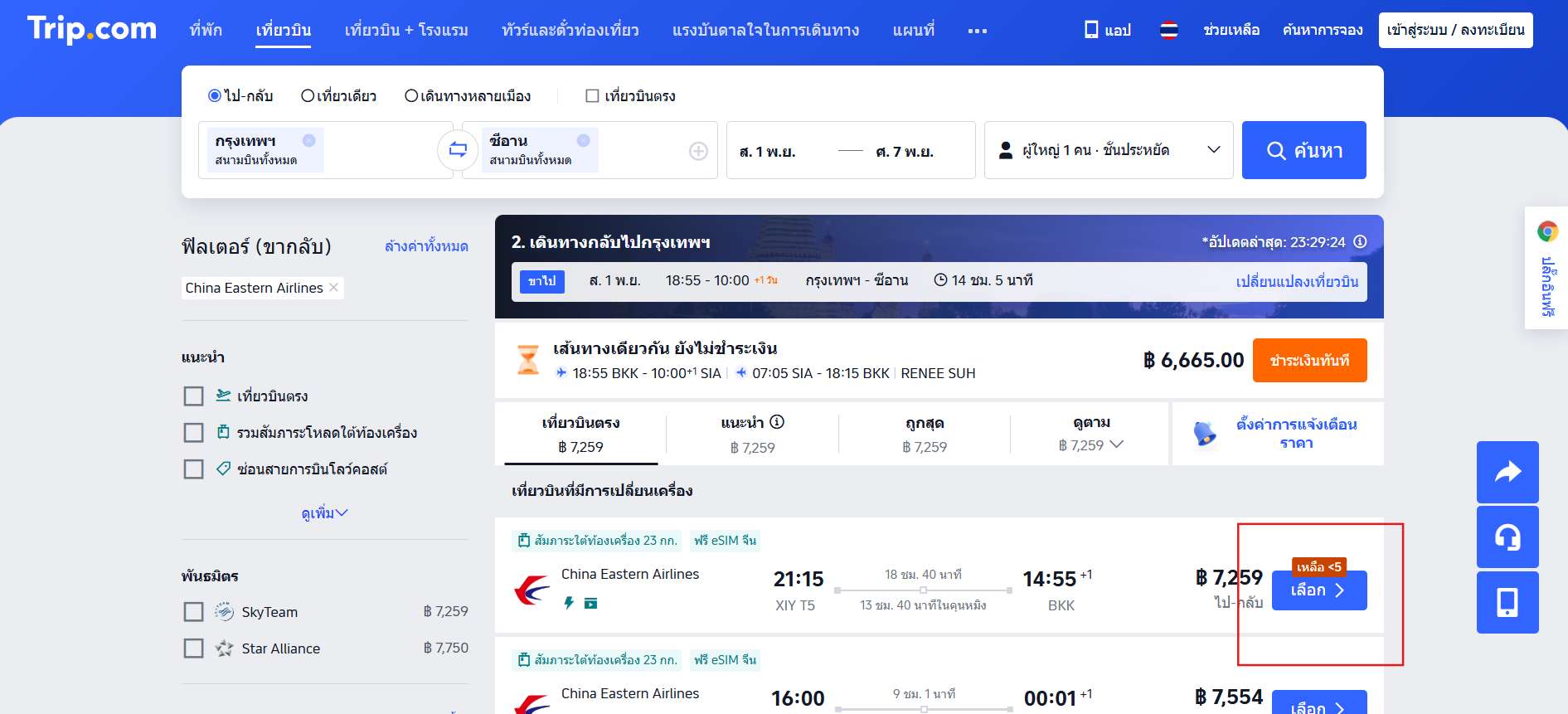
Task: Open passenger and cabin class dropdown
Action: [x=1109, y=150]
